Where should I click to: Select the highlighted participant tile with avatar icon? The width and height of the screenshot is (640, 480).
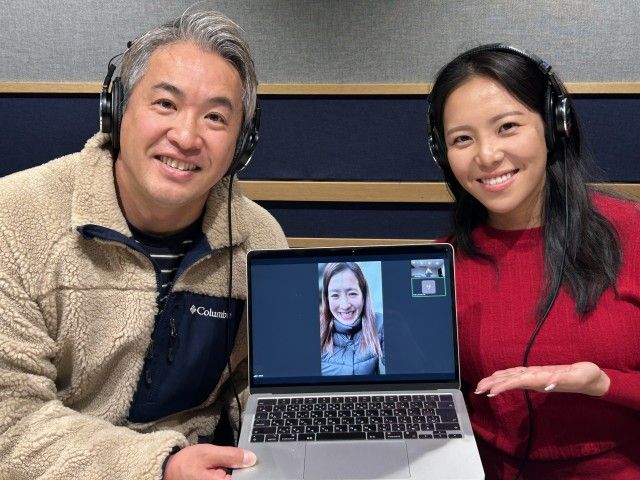(x=428, y=287)
